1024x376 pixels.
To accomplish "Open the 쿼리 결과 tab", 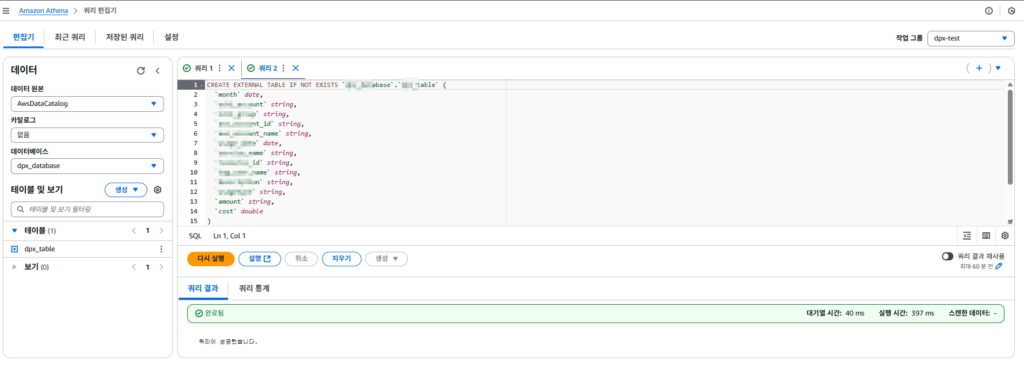I will click(203, 288).
